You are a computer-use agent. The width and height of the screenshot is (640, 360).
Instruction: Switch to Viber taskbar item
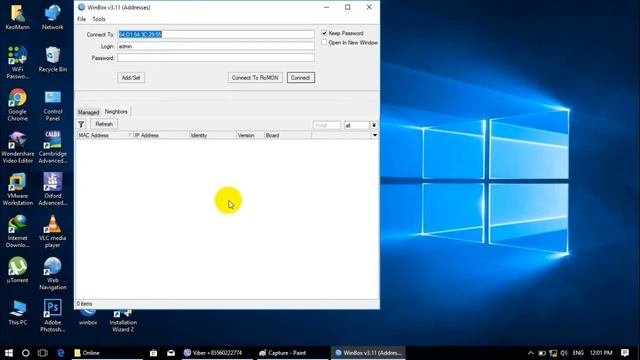pyautogui.click(x=218, y=353)
